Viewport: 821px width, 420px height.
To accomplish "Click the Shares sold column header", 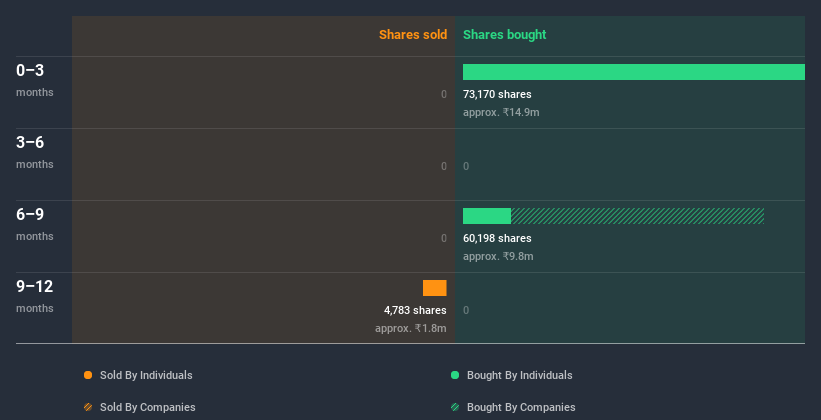I will 413,35.
